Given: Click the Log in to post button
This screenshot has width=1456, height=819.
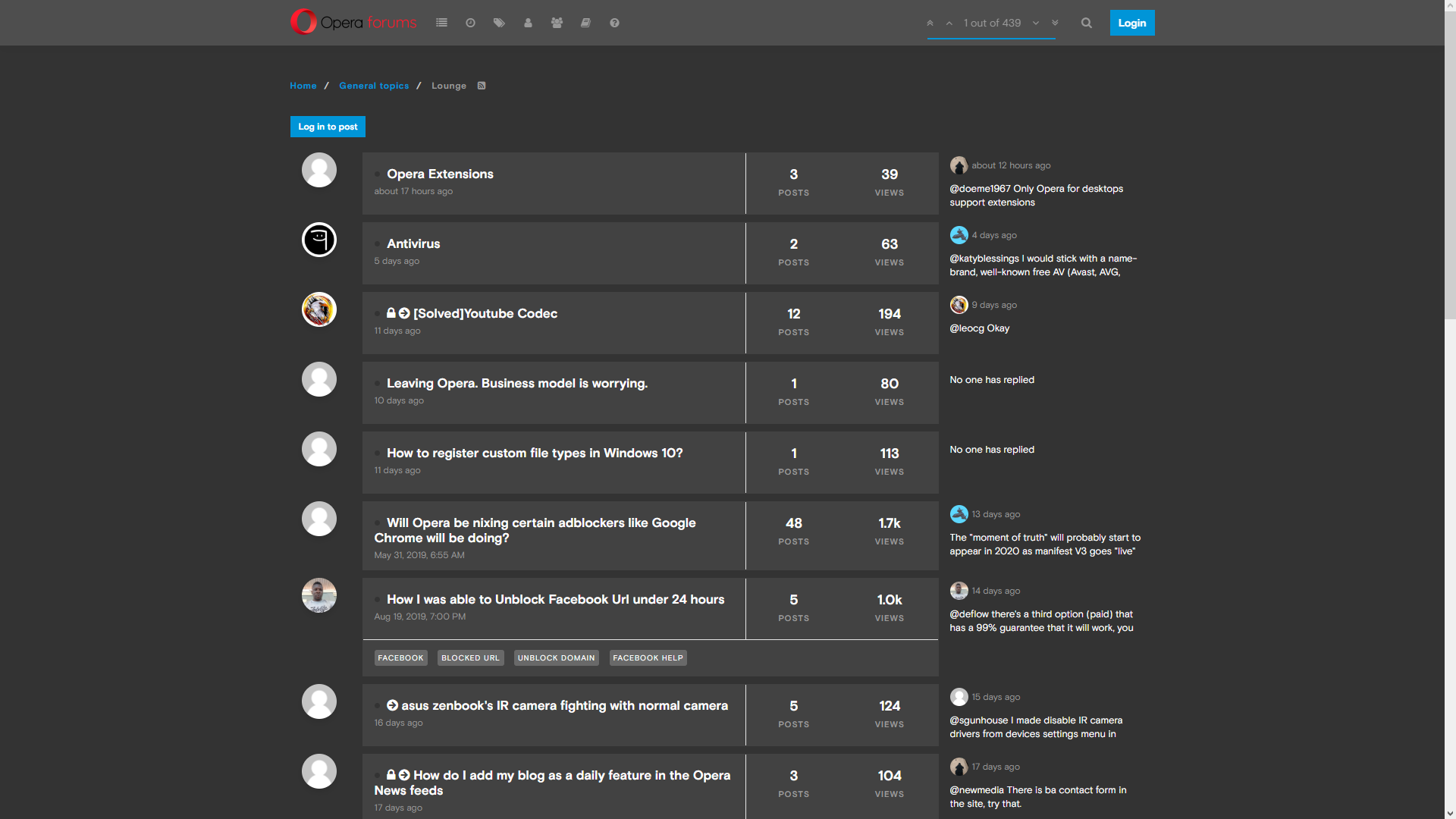Looking at the screenshot, I should click(328, 127).
